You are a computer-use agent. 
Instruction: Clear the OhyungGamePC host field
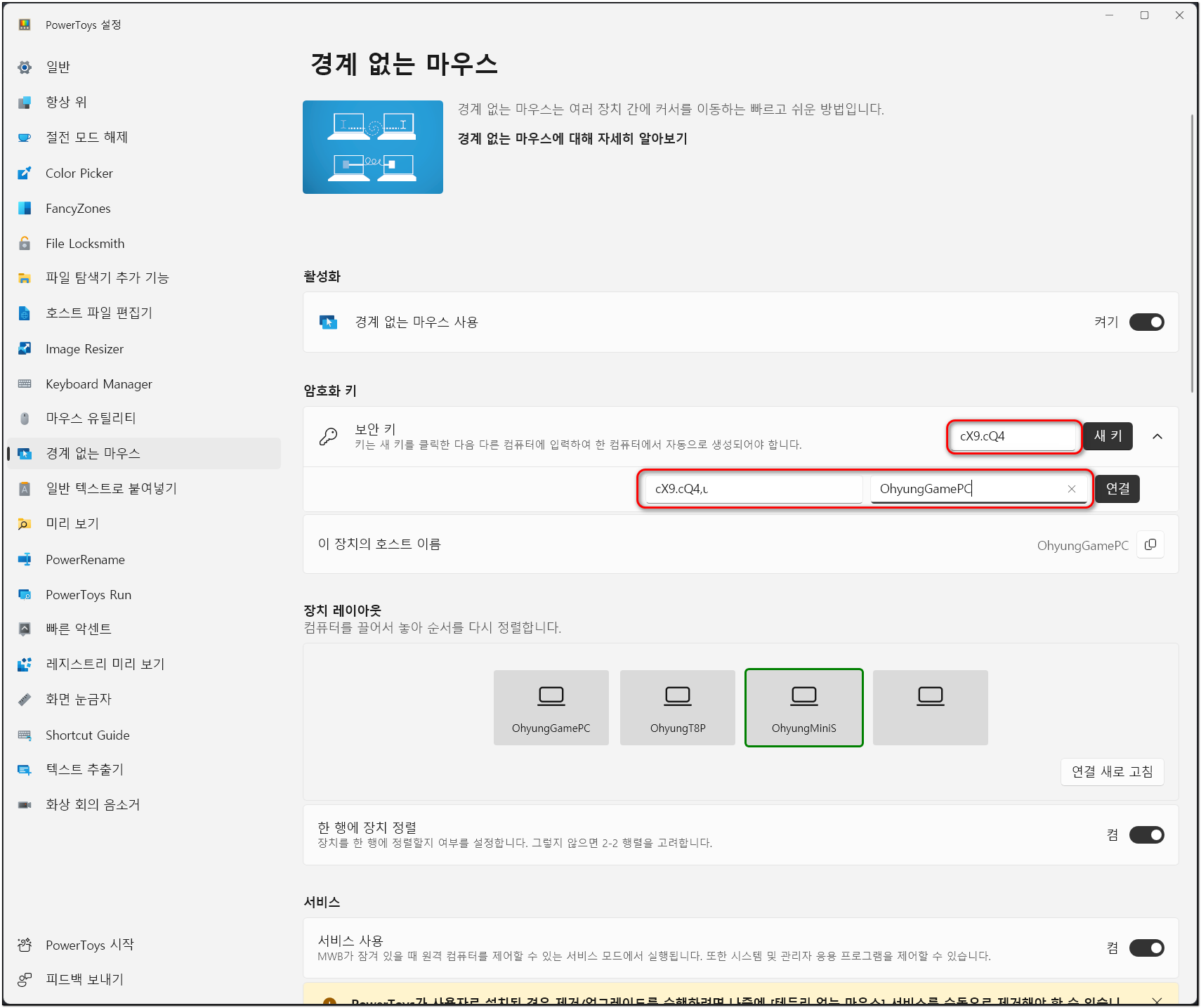pos(1072,489)
